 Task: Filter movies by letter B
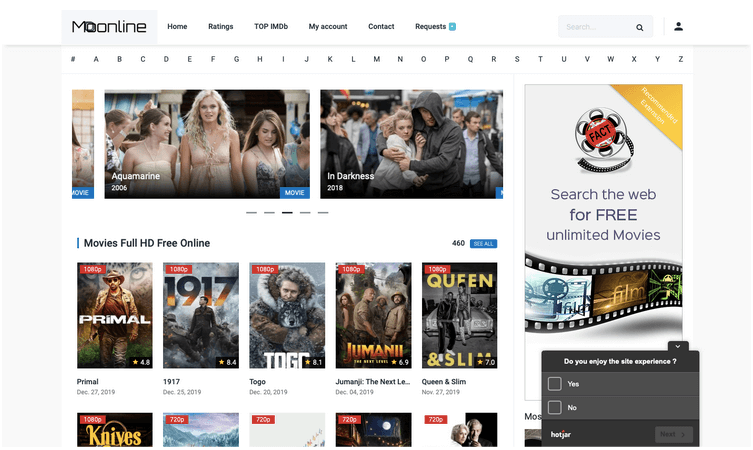pos(120,59)
